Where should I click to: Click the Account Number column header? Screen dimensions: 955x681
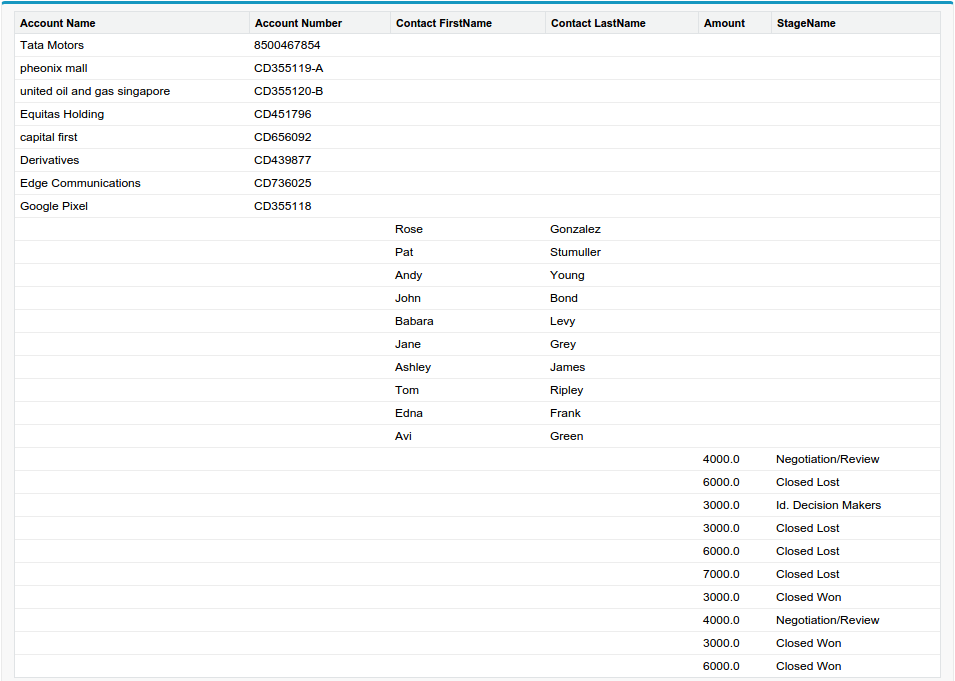pos(298,23)
